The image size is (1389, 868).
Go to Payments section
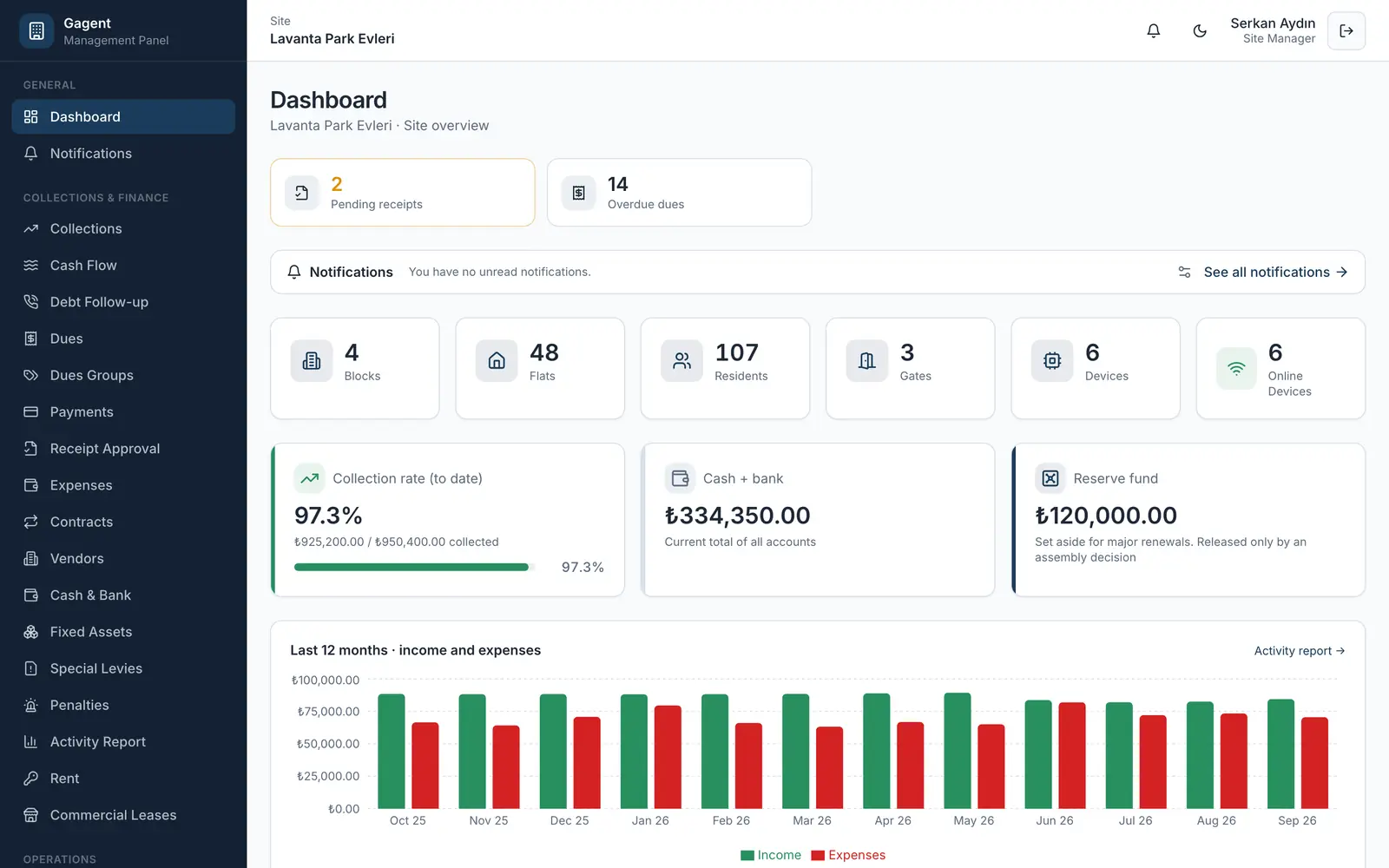coord(123,412)
